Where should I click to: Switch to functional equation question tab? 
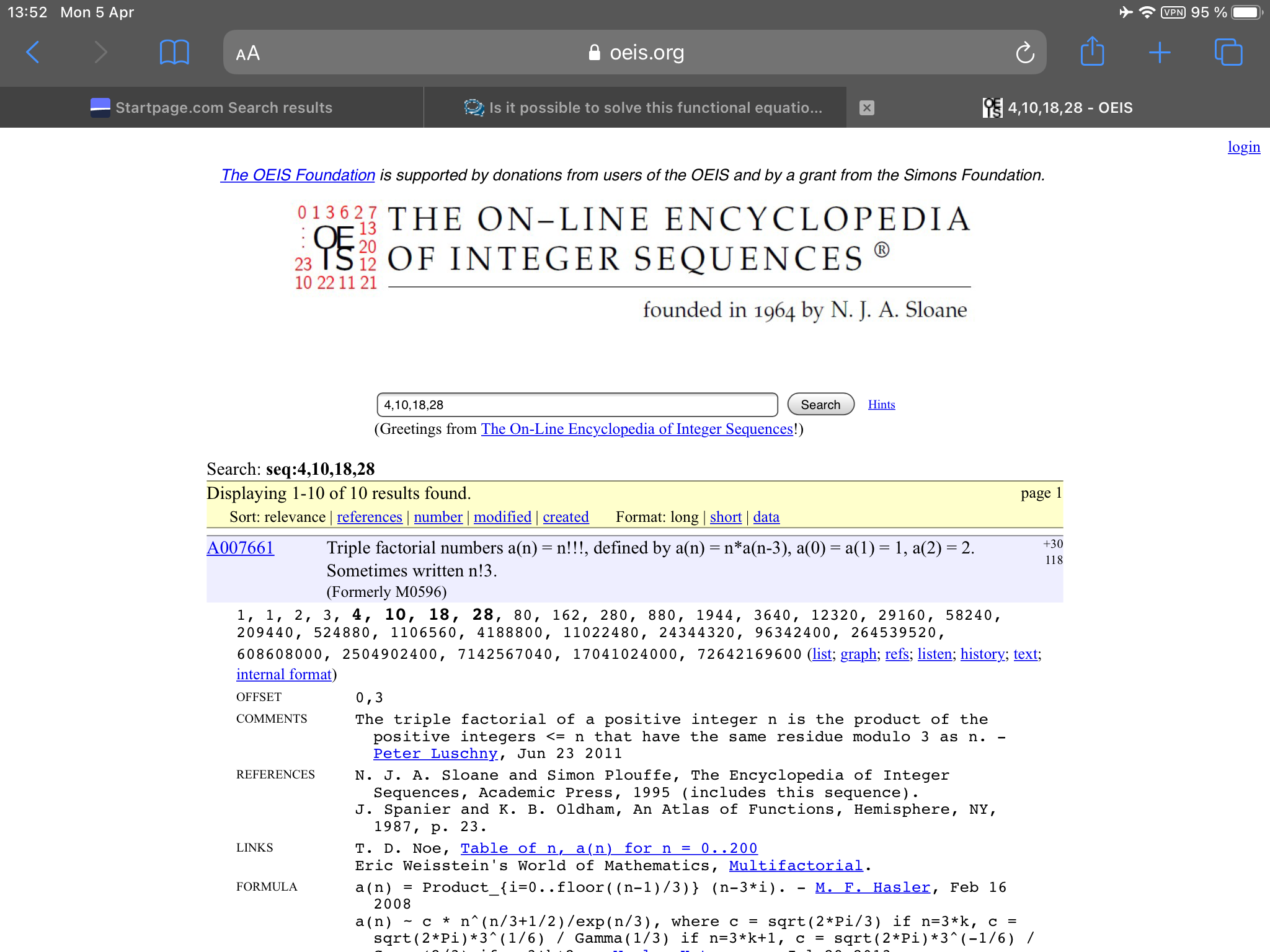coord(635,108)
